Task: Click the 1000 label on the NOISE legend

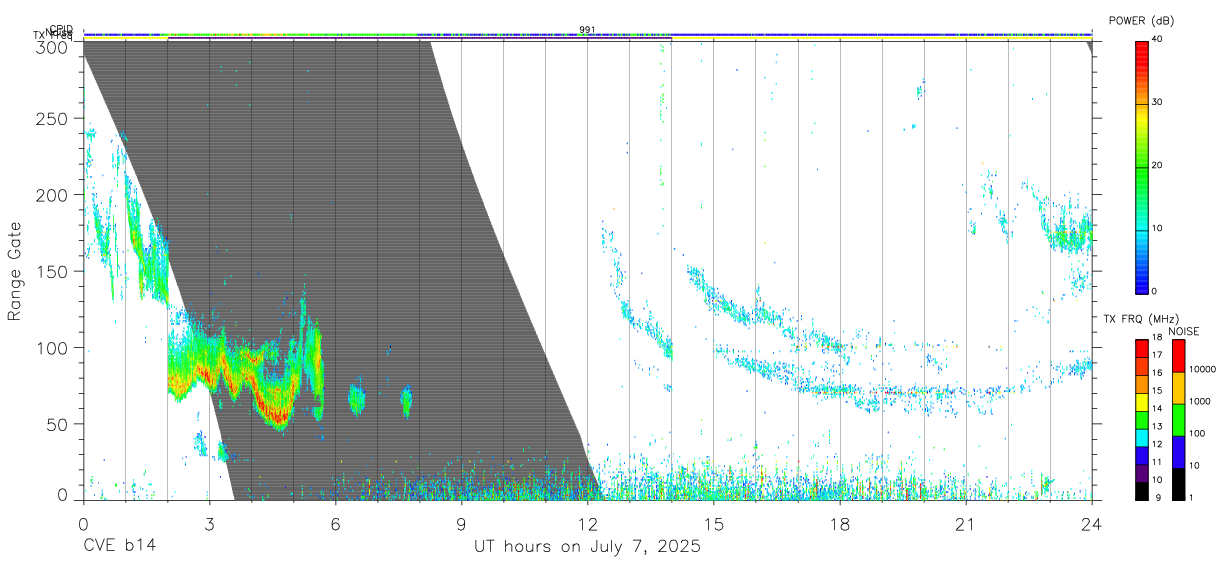Action: click(x=1200, y=402)
